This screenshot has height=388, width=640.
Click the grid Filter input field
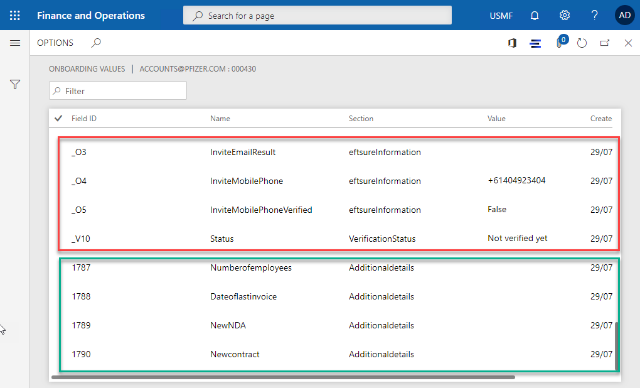pyautogui.click(x=118, y=91)
